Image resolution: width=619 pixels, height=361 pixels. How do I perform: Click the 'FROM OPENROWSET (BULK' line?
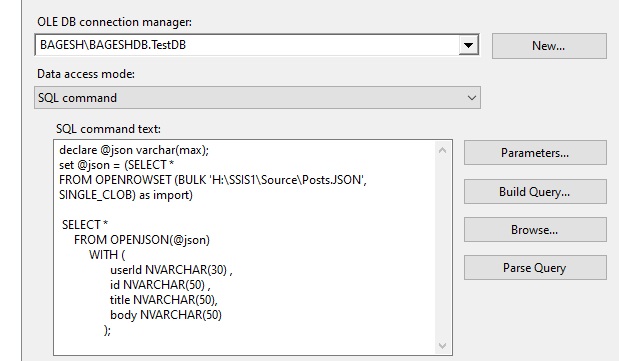pos(213,180)
